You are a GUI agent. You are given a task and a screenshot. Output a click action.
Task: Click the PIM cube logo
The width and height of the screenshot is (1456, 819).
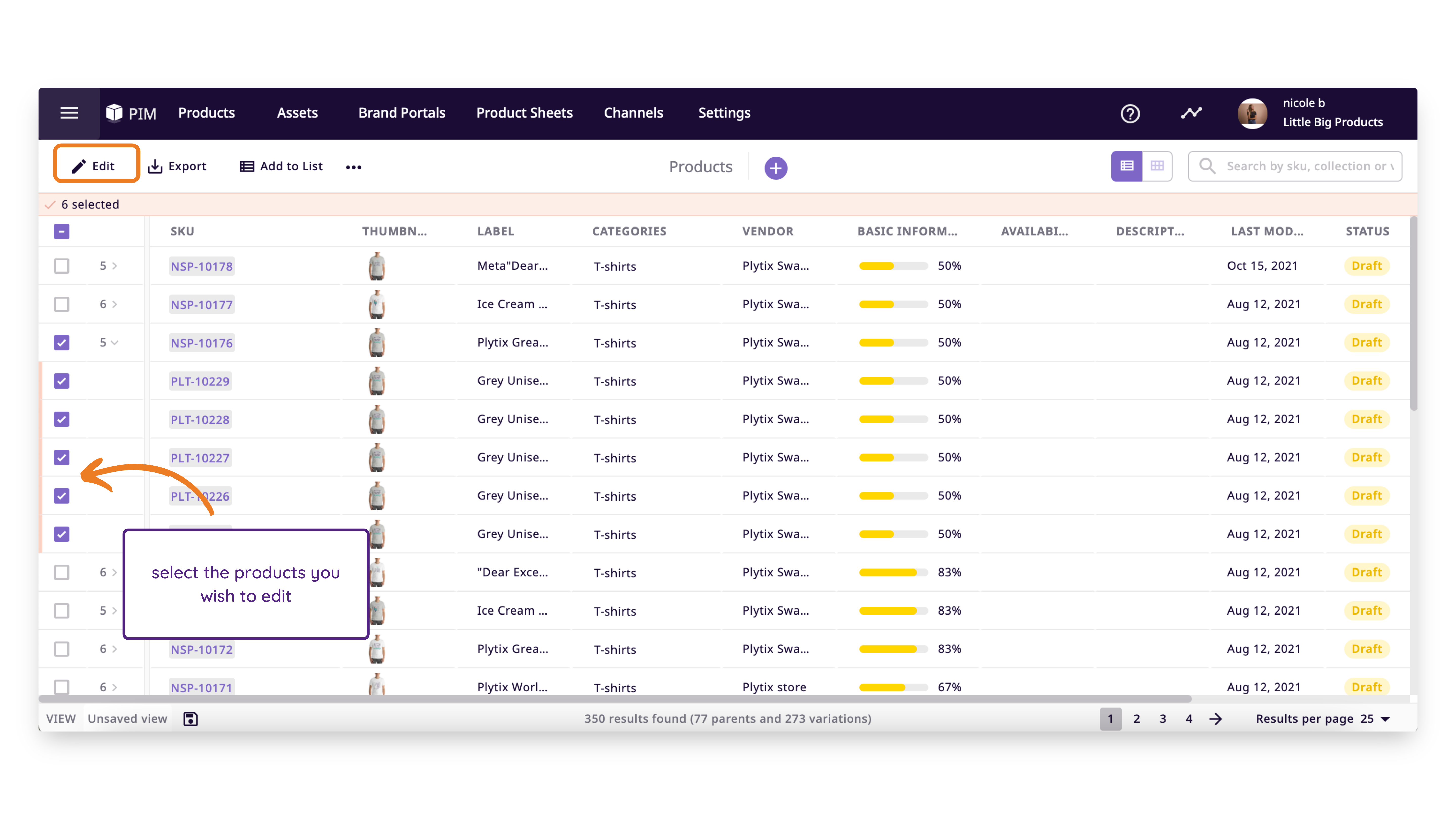click(114, 113)
